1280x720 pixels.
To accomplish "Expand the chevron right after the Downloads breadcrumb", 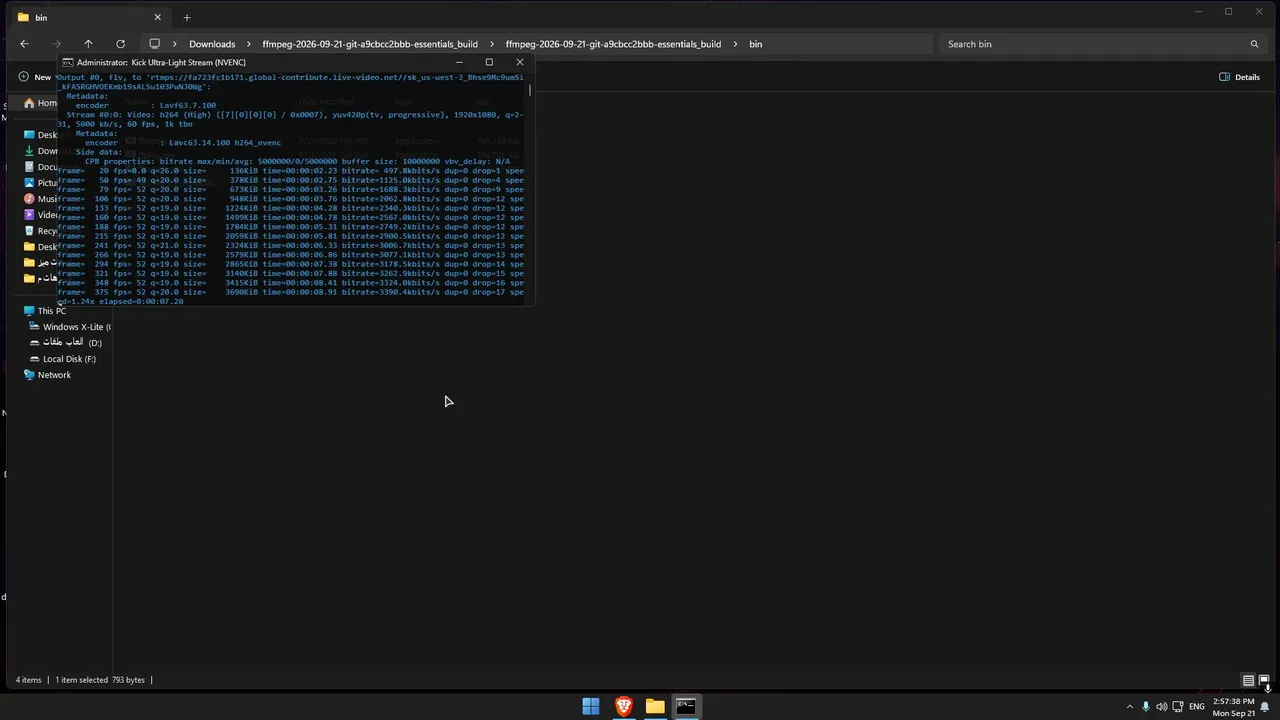I will 249,44.
